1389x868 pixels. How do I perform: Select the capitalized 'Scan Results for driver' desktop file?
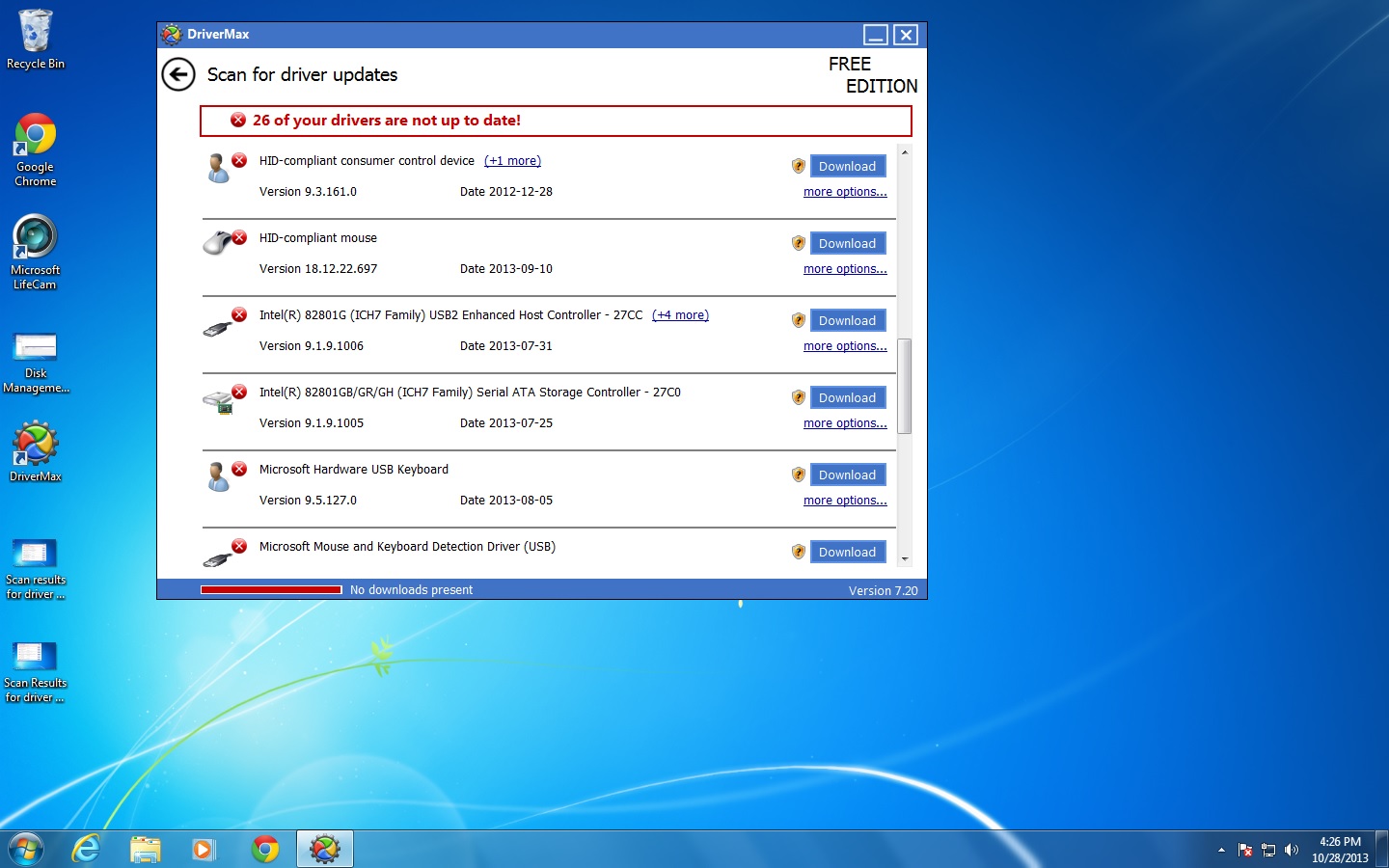(36, 672)
